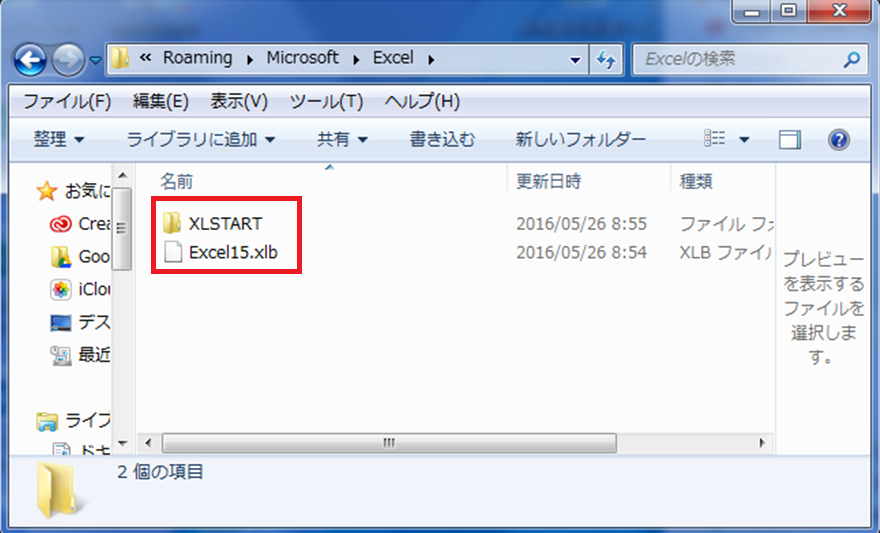
Task: Expand the 整理 dropdown
Action: point(58,139)
